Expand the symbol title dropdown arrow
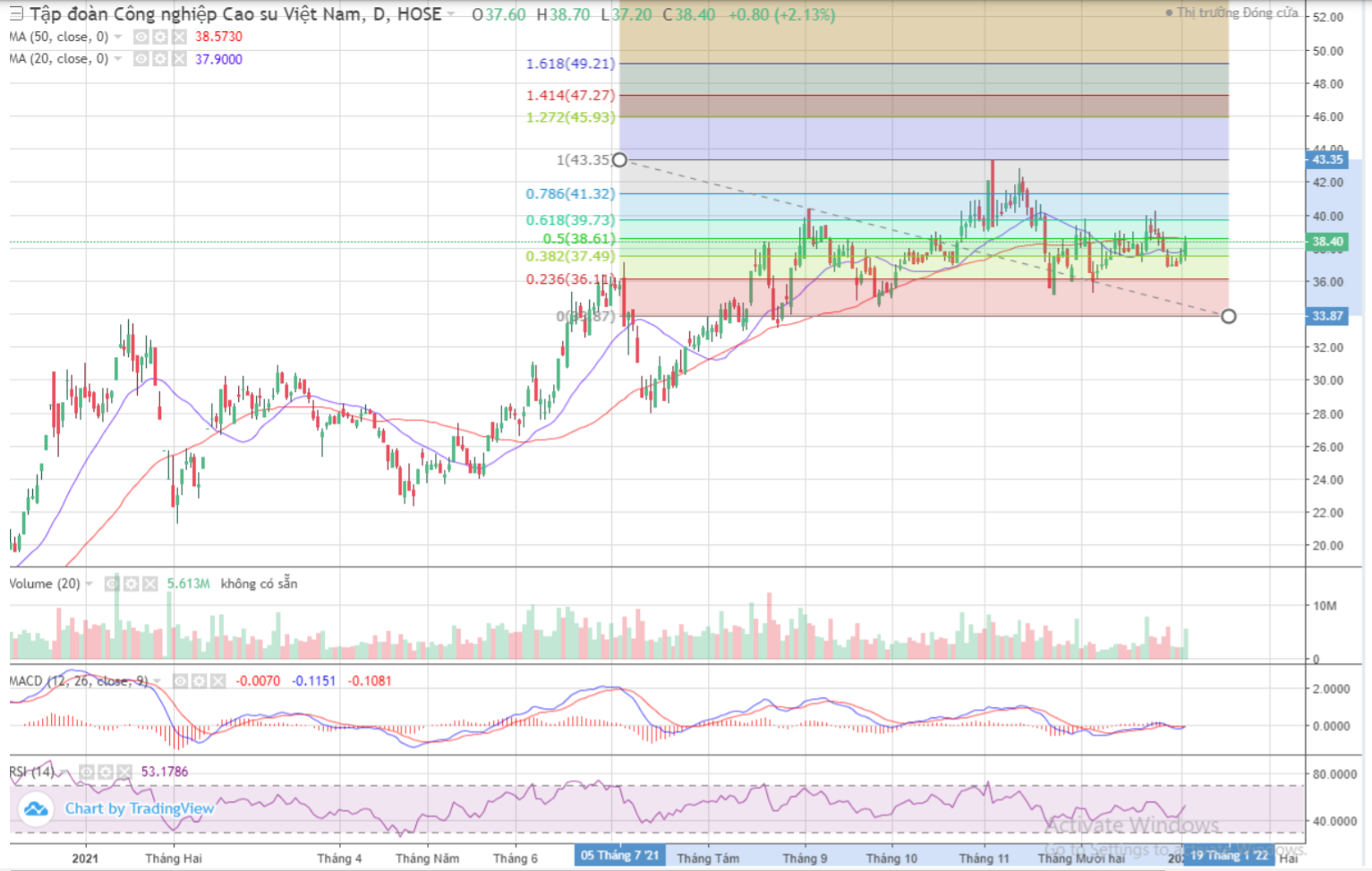The width and height of the screenshot is (1372, 871). point(451,14)
